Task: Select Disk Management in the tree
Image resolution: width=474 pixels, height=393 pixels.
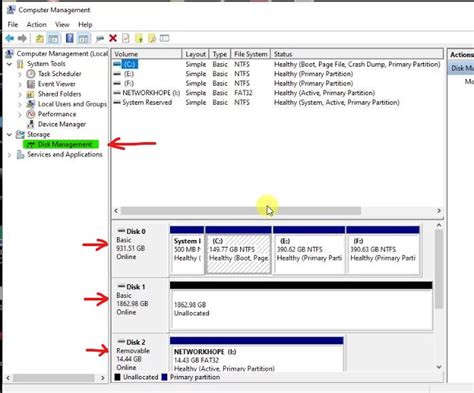Action: 61,144
